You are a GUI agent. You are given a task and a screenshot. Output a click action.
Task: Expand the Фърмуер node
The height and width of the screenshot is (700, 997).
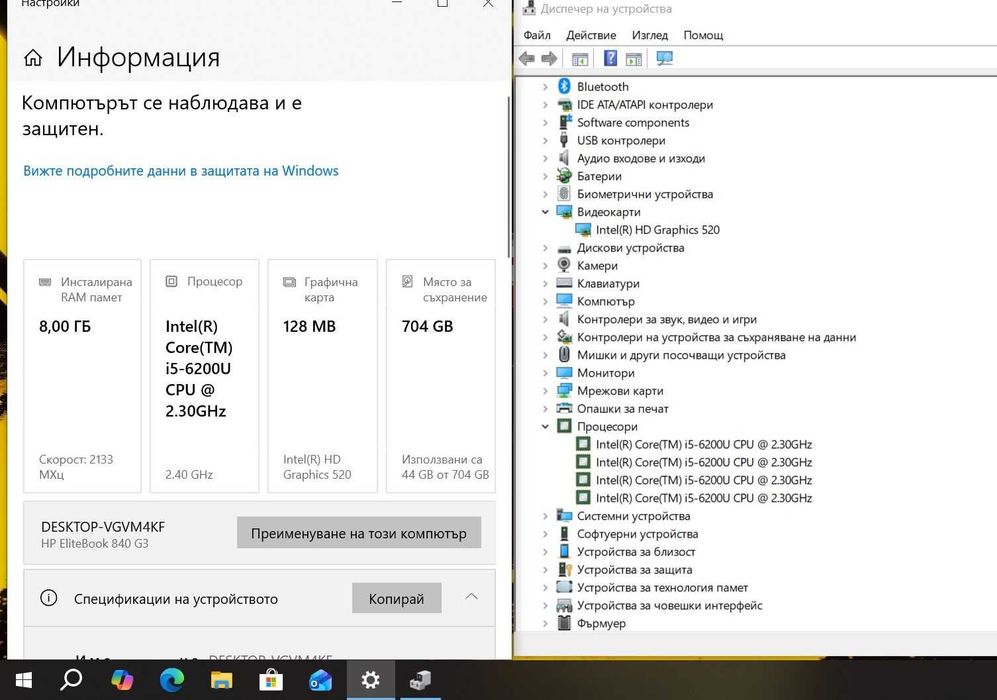545,623
